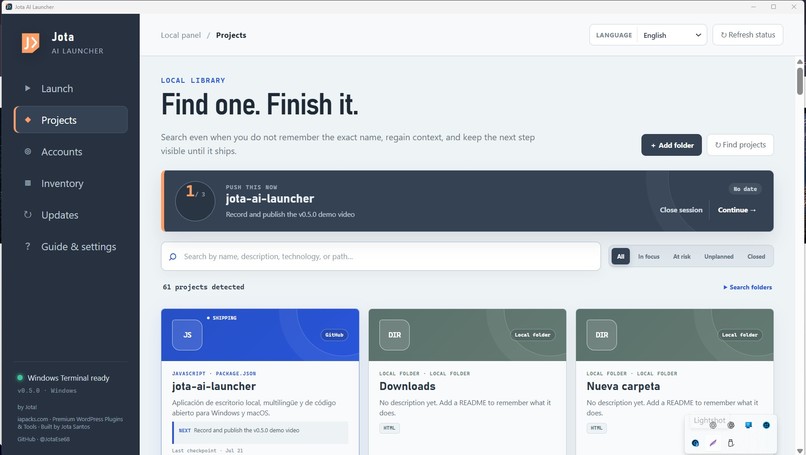Open the Downloads project card title
This screenshot has height=455, width=806.
407,386
